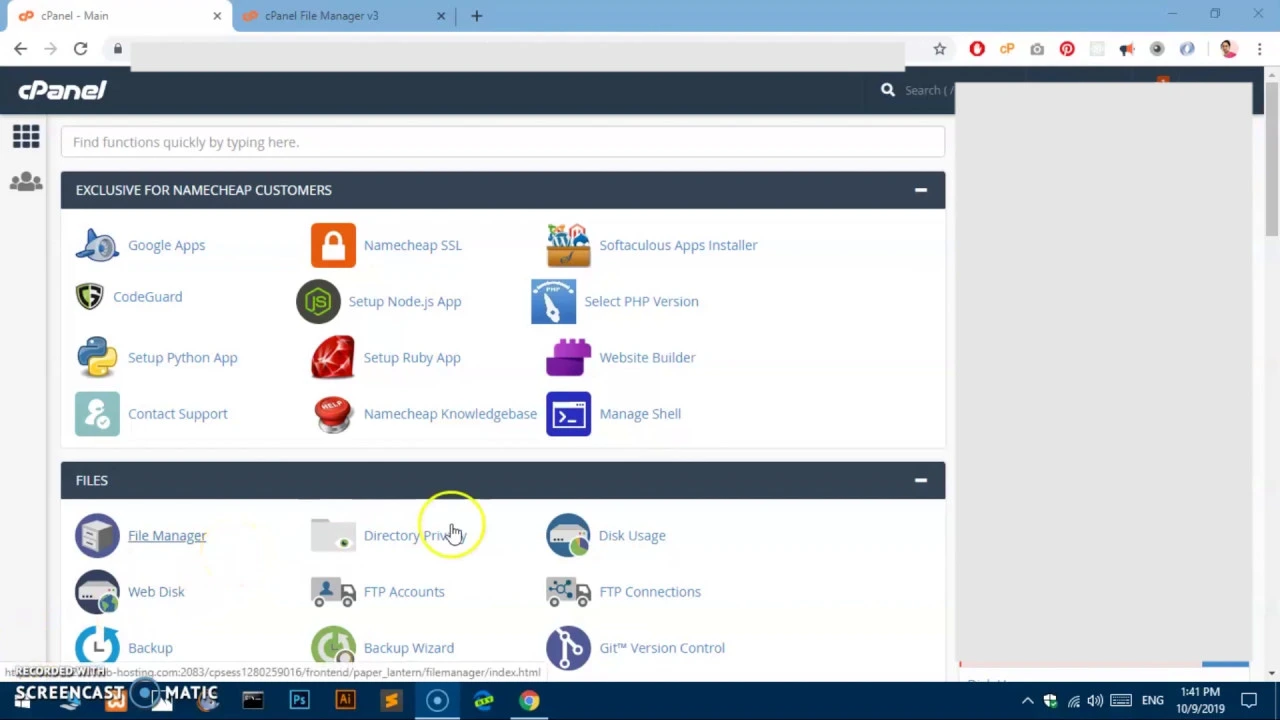This screenshot has width=1280, height=720.
Task: Open the Backup icon
Action: [x=97, y=646]
